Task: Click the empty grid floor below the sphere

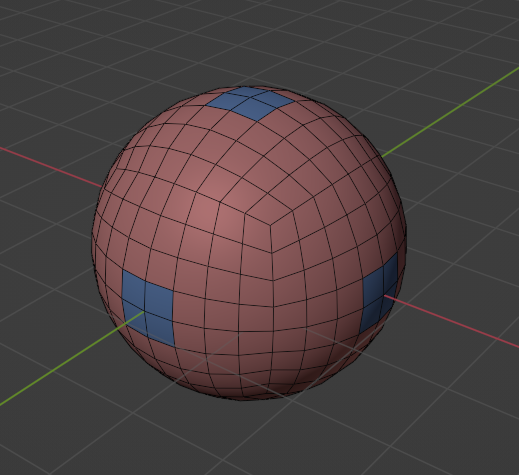Action: pos(259,437)
